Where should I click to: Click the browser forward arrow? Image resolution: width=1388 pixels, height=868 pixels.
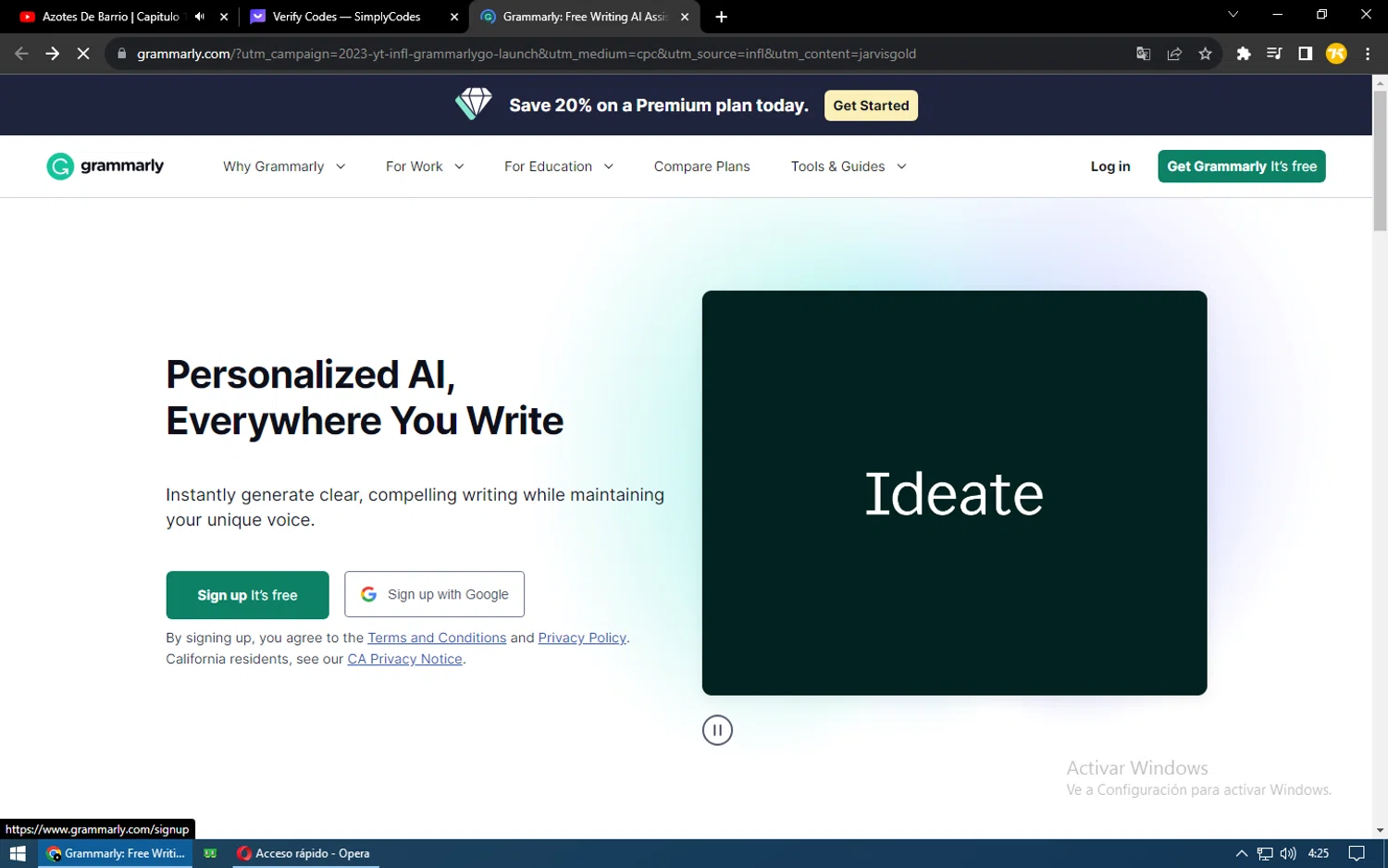coord(53,54)
